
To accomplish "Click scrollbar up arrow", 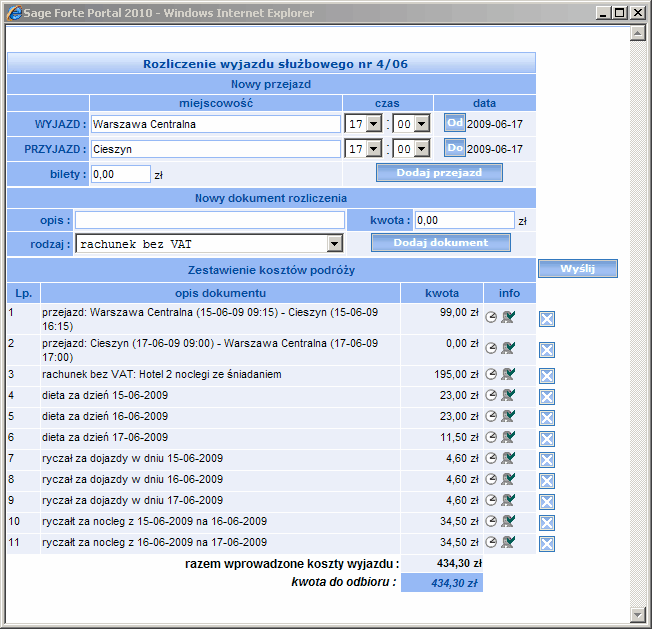I will pyautogui.click(x=637, y=33).
